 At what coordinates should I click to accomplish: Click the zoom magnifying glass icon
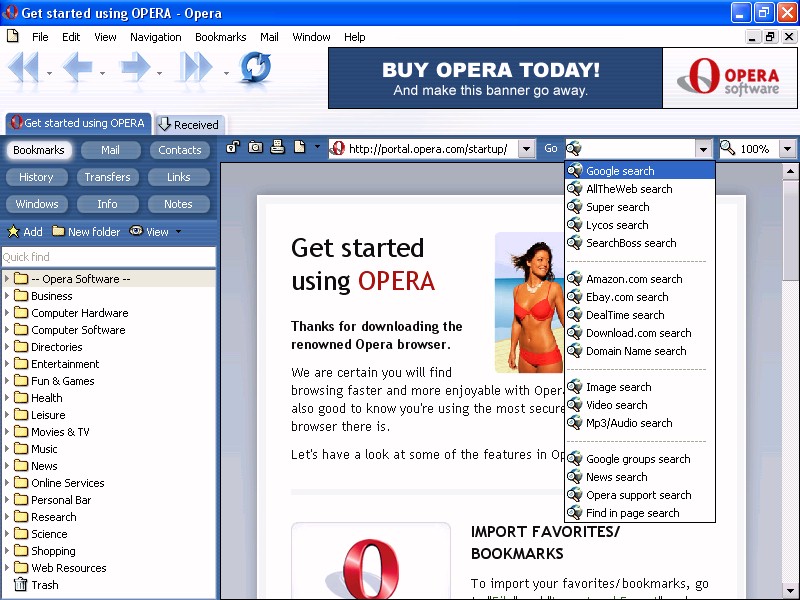[x=727, y=148]
